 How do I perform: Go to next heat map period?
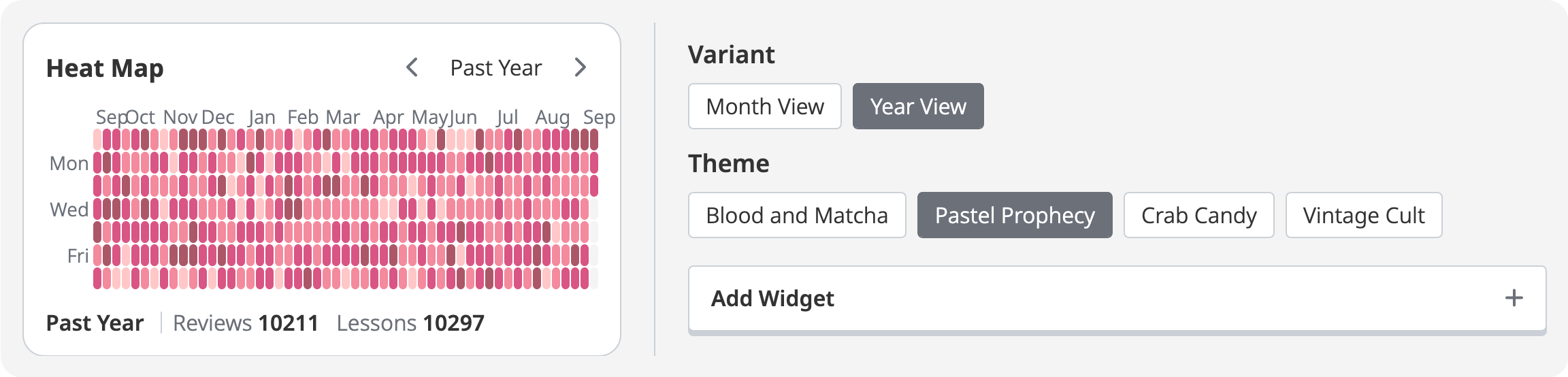580,67
